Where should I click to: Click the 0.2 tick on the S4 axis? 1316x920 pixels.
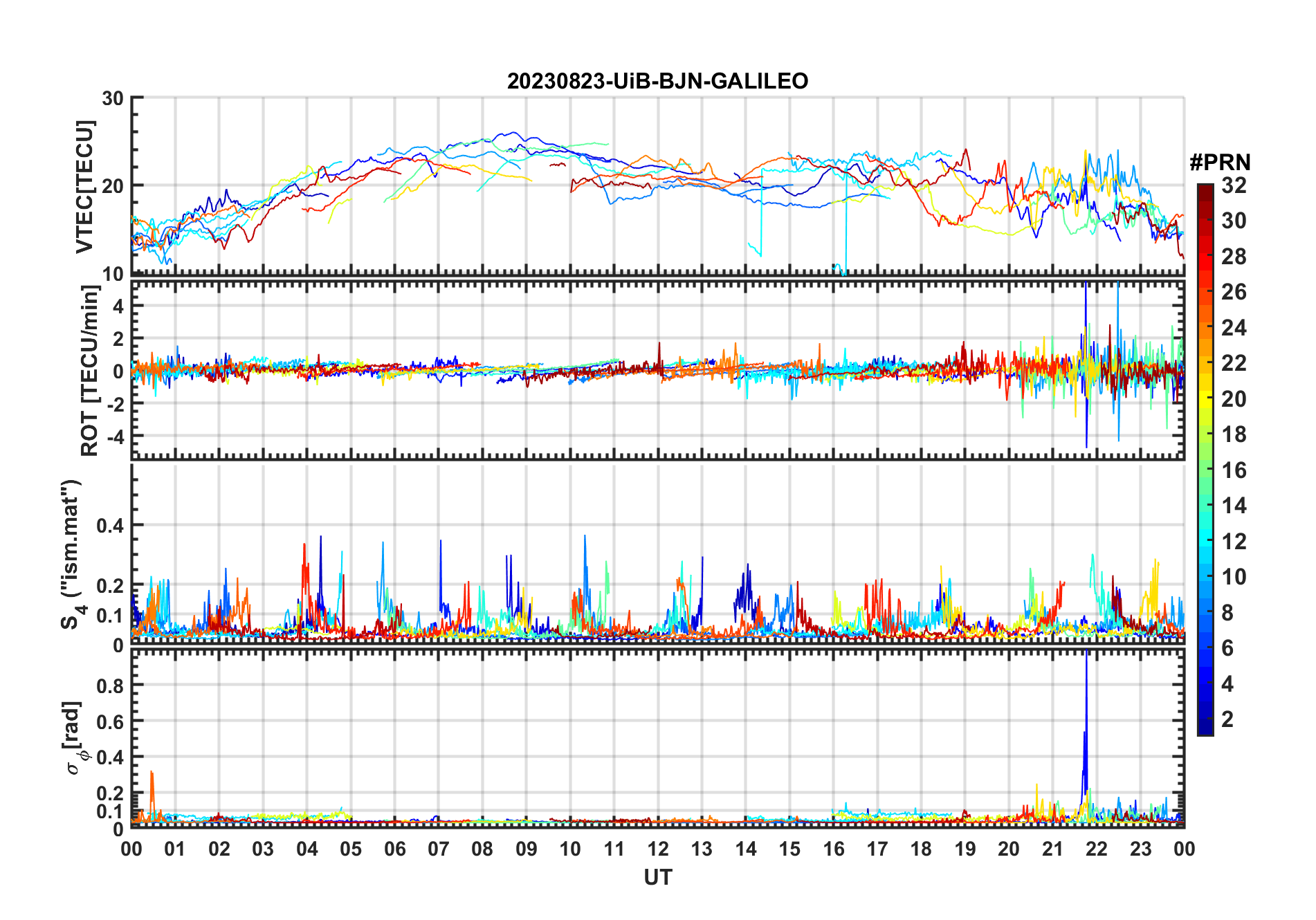pyautogui.click(x=111, y=586)
